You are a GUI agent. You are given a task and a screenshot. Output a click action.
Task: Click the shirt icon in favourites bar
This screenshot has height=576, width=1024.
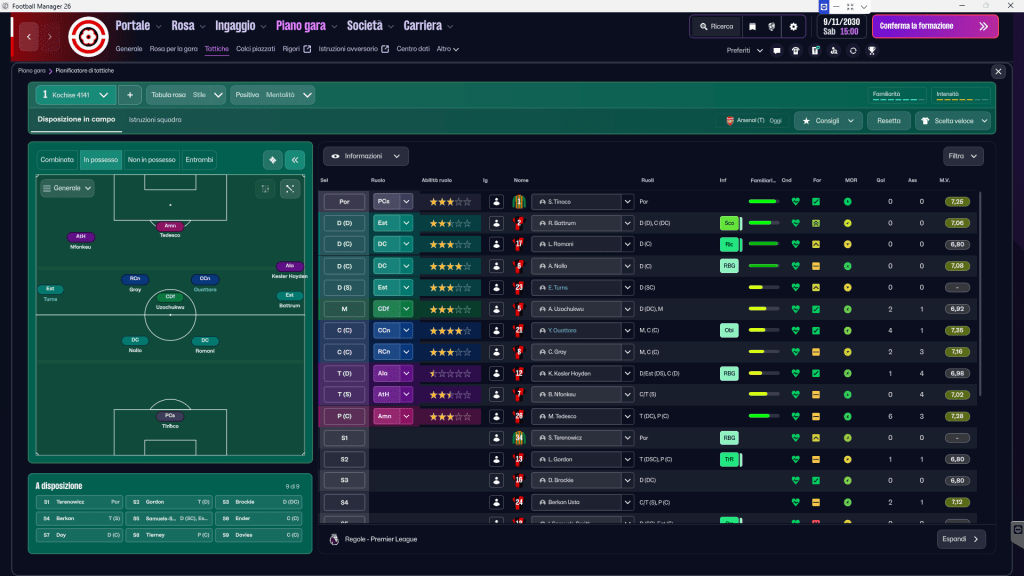(x=795, y=50)
